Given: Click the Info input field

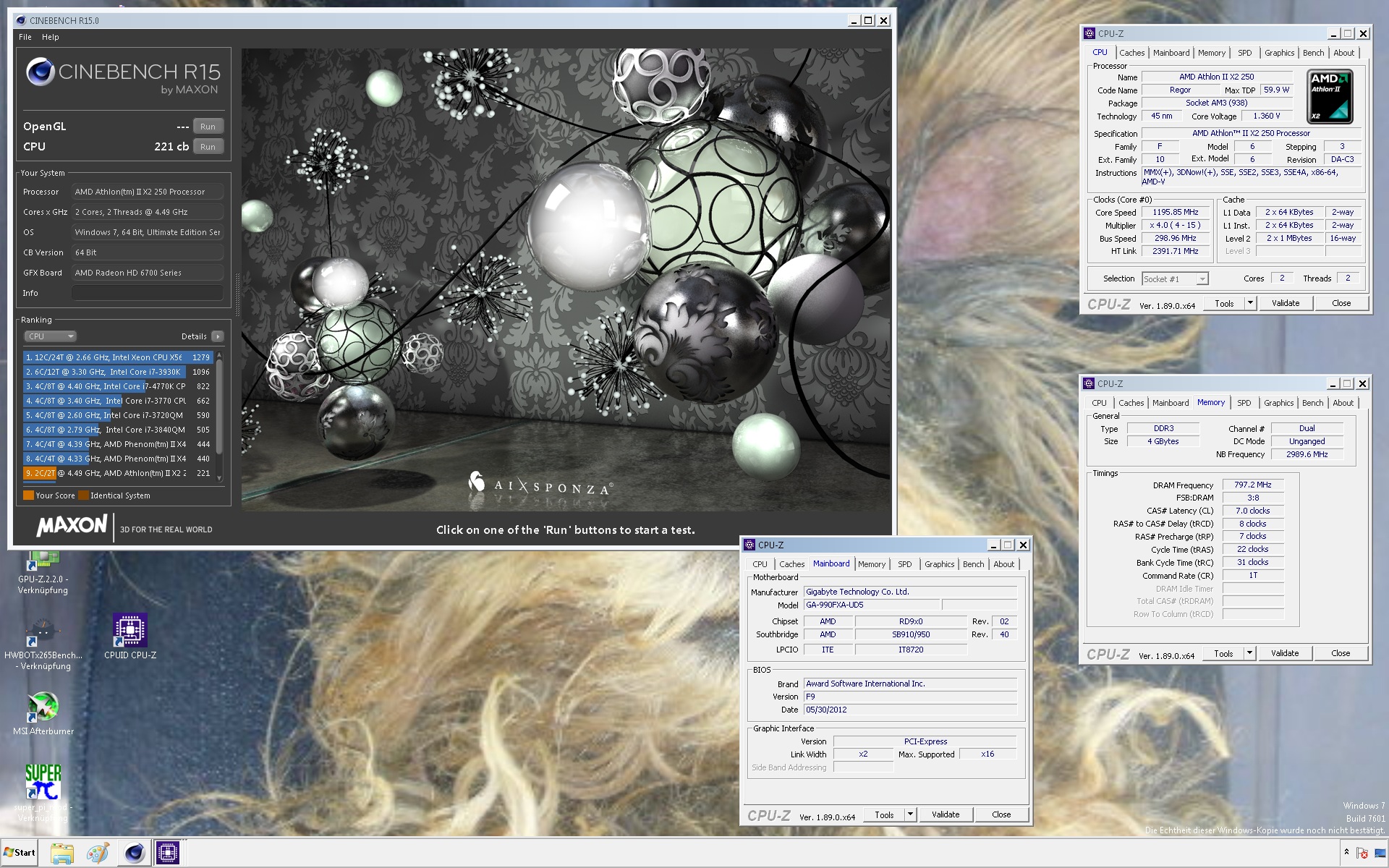Looking at the screenshot, I should pos(147,293).
